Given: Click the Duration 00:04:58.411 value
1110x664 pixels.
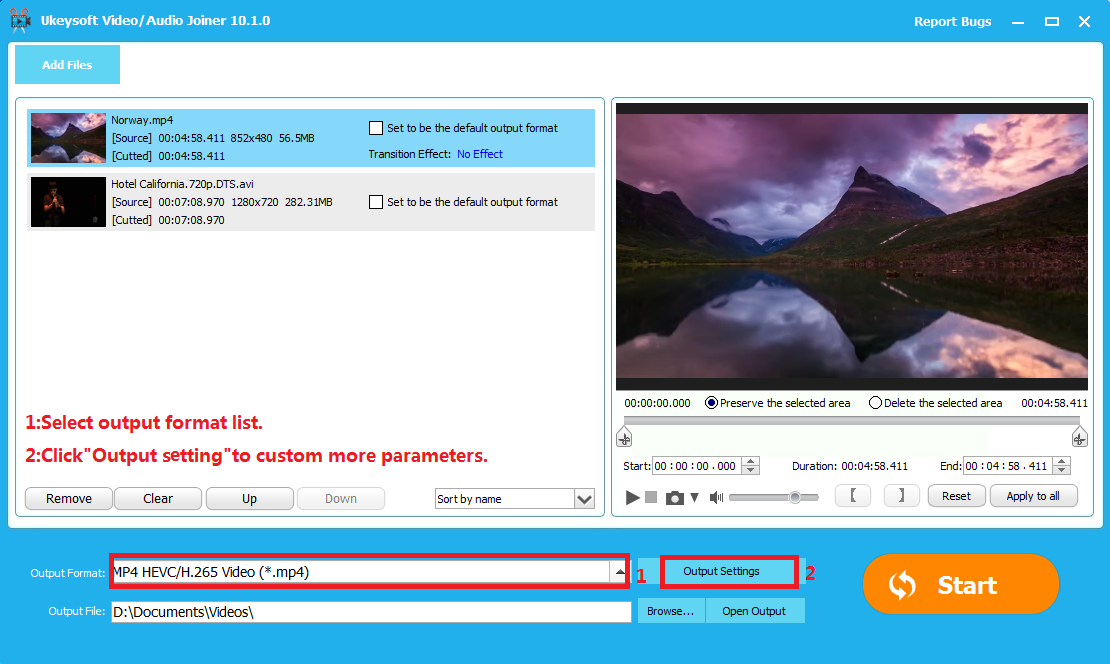Looking at the screenshot, I should pyautogui.click(x=874, y=466).
